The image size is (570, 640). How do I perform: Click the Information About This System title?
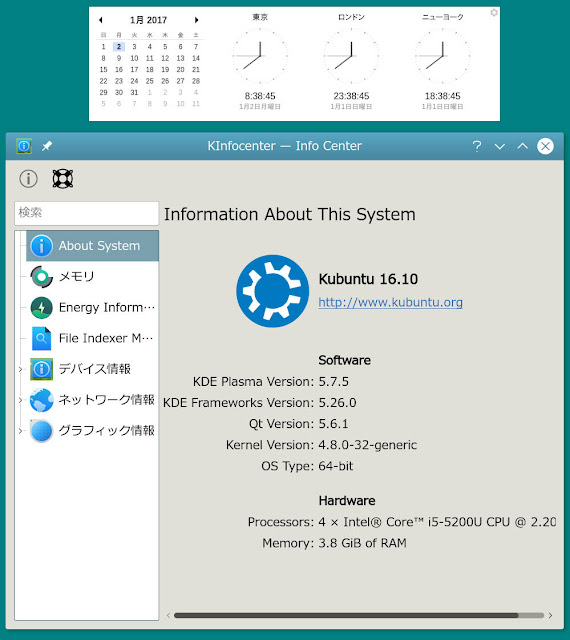(x=289, y=215)
